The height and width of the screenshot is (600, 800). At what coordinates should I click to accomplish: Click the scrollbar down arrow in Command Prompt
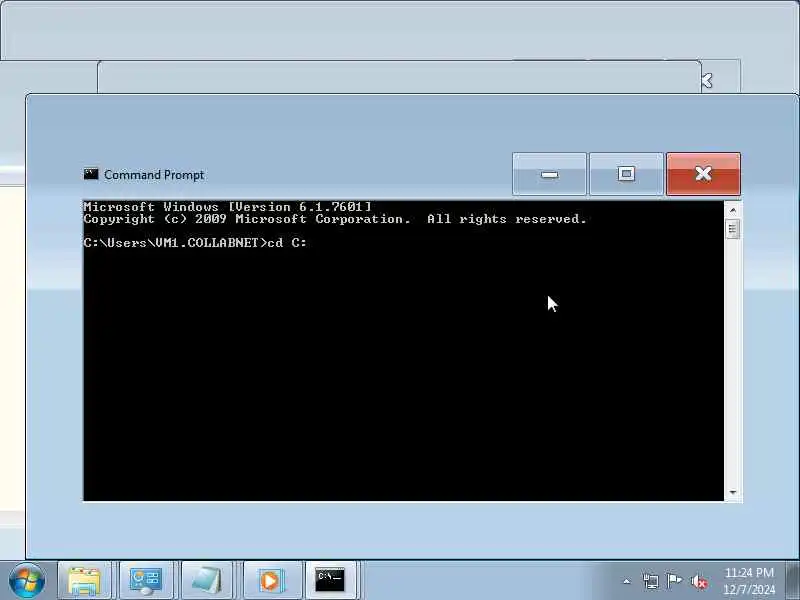(733, 492)
